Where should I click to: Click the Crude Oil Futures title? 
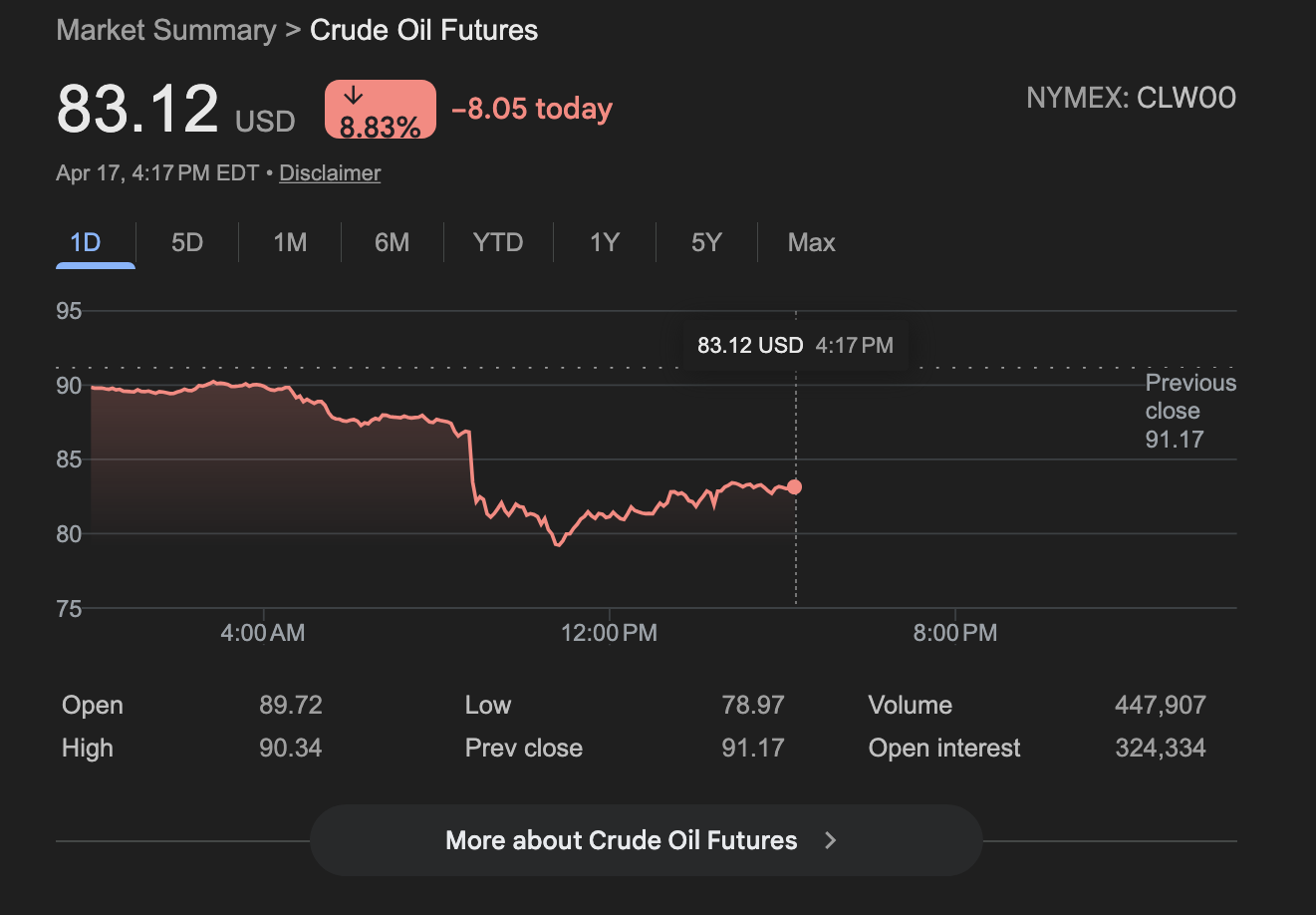click(x=423, y=31)
